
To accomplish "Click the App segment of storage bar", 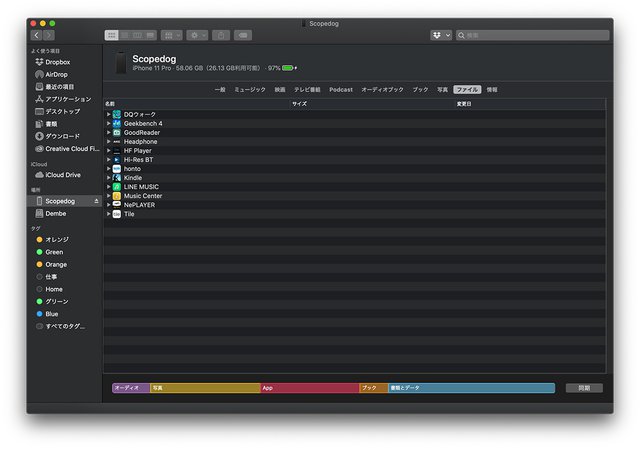I will pos(310,388).
